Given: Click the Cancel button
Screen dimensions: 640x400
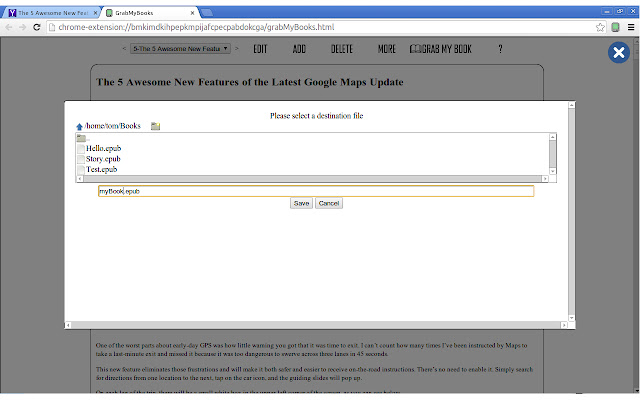Looking at the screenshot, I should point(329,203).
